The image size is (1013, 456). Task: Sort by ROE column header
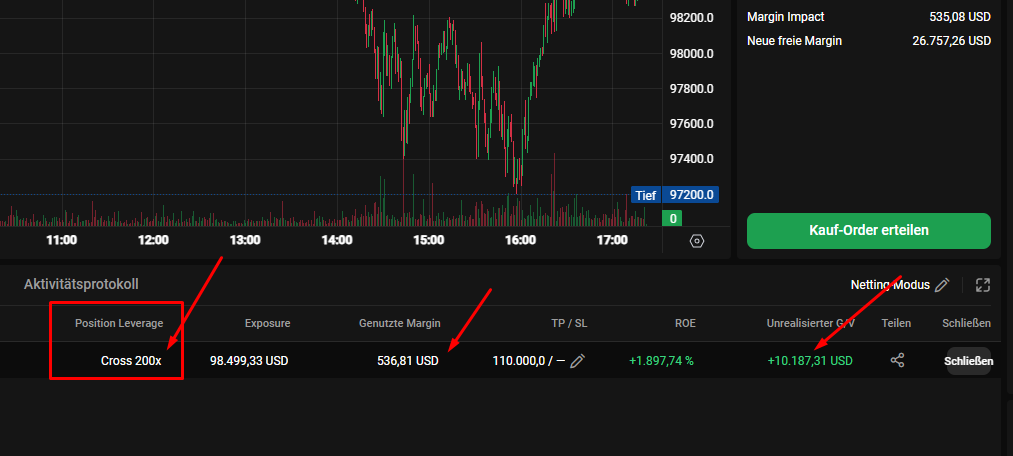coord(685,323)
